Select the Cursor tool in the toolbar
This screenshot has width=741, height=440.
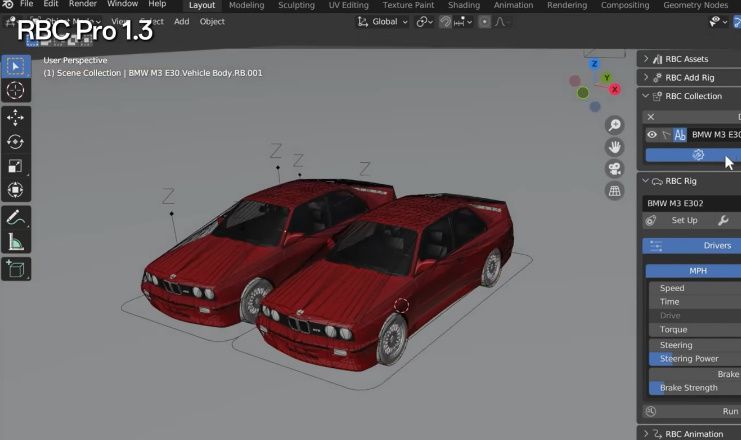pos(16,91)
